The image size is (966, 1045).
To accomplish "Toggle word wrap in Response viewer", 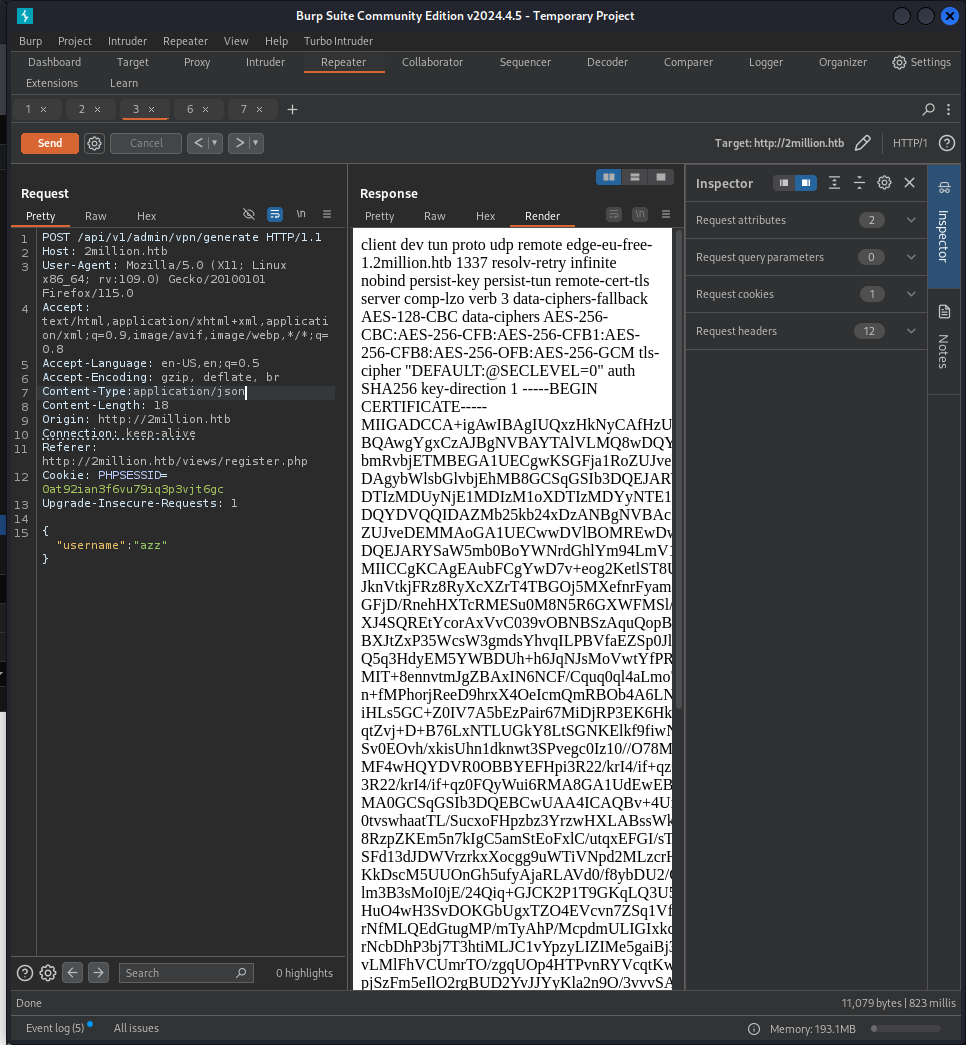I will pos(613,214).
